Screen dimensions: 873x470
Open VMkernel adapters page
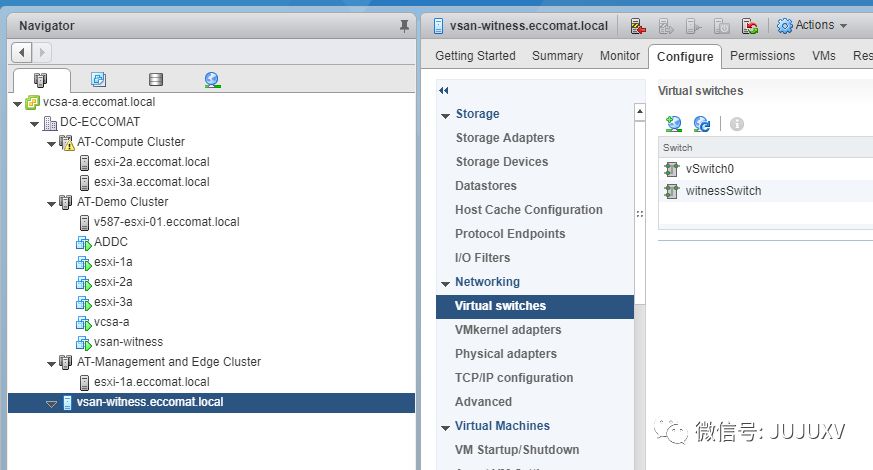click(508, 330)
